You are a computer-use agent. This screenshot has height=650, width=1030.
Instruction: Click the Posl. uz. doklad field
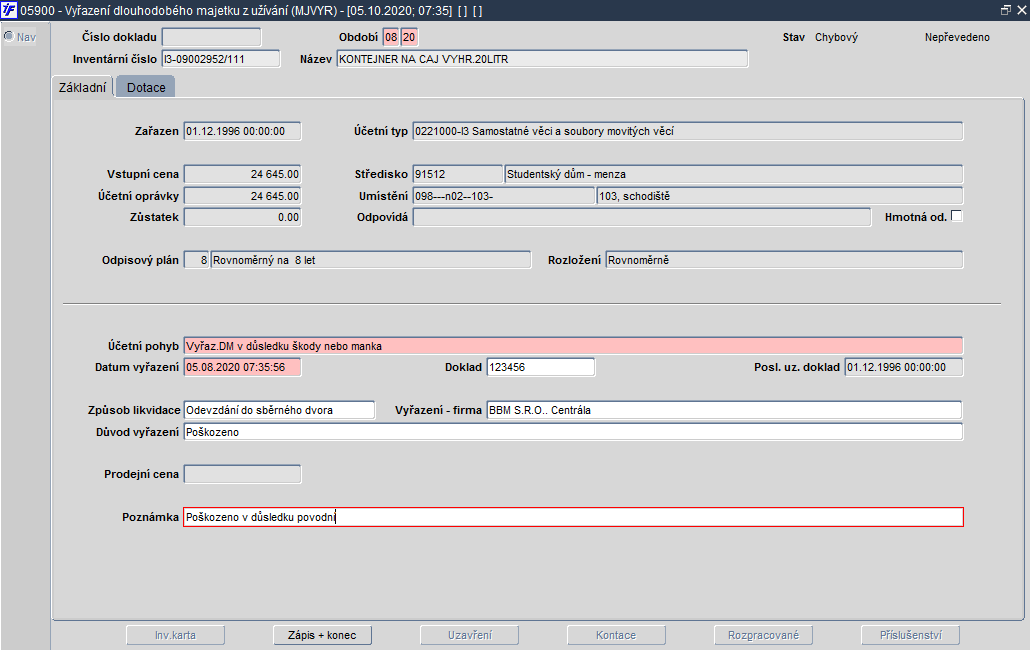[904, 367]
